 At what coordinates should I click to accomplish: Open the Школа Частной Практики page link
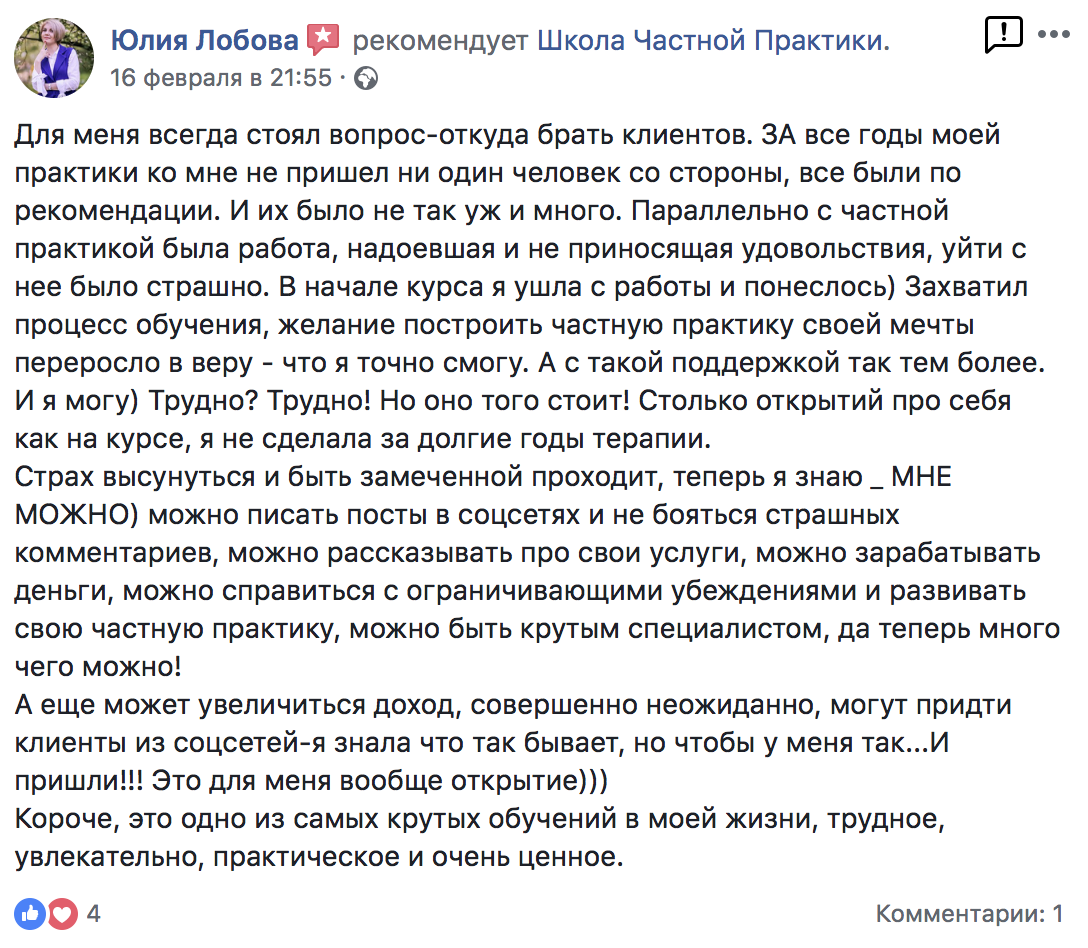(x=713, y=40)
